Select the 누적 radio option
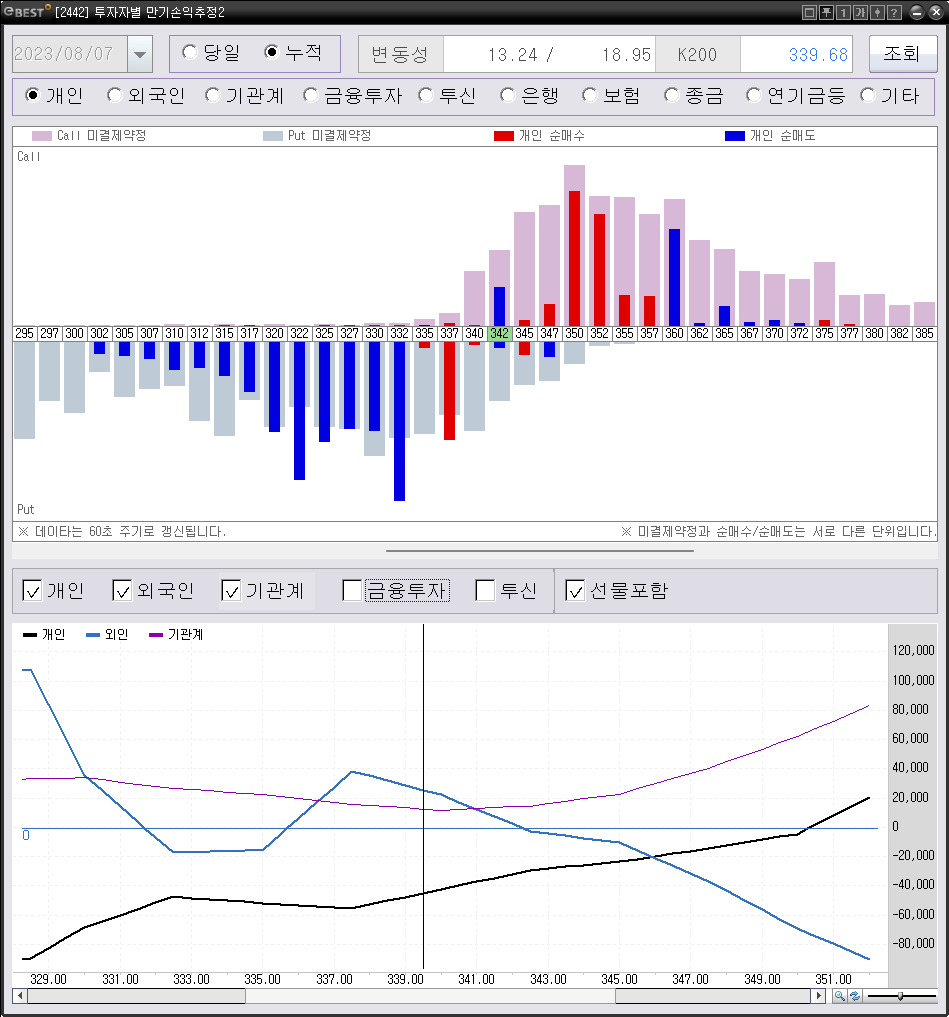 click(x=272, y=53)
